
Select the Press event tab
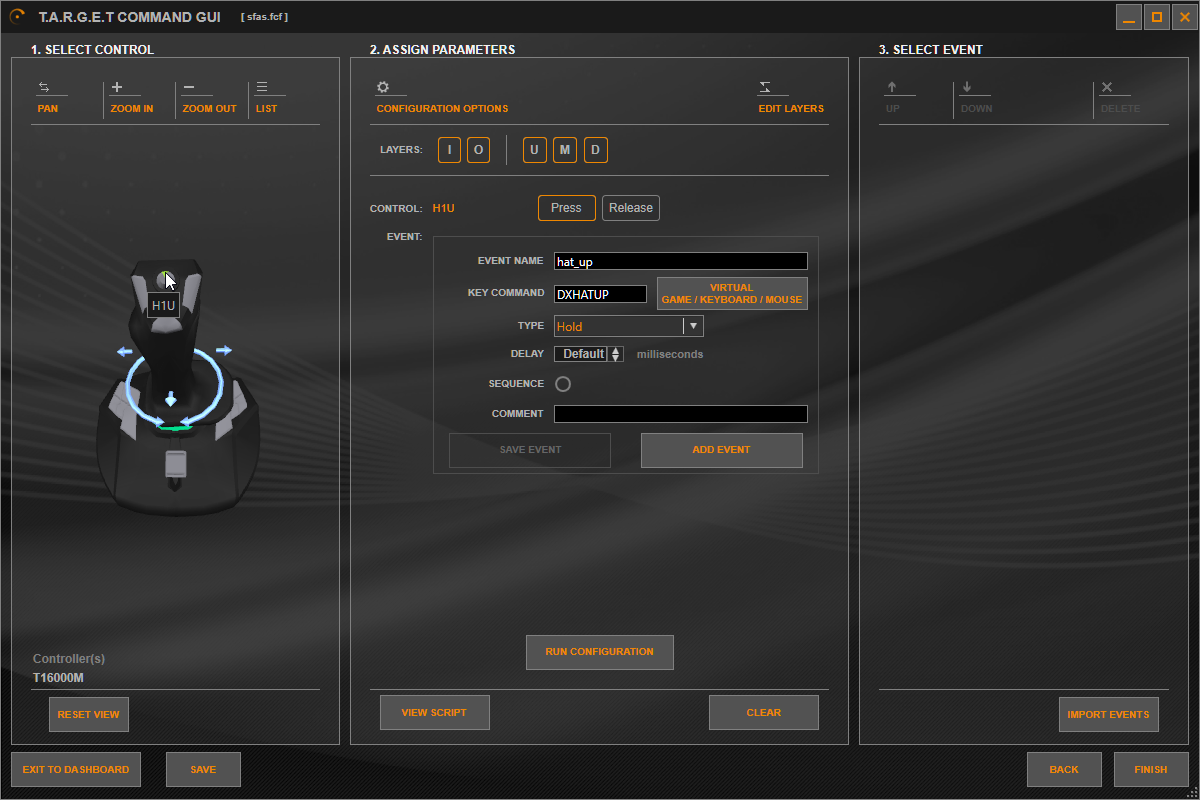click(x=566, y=208)
